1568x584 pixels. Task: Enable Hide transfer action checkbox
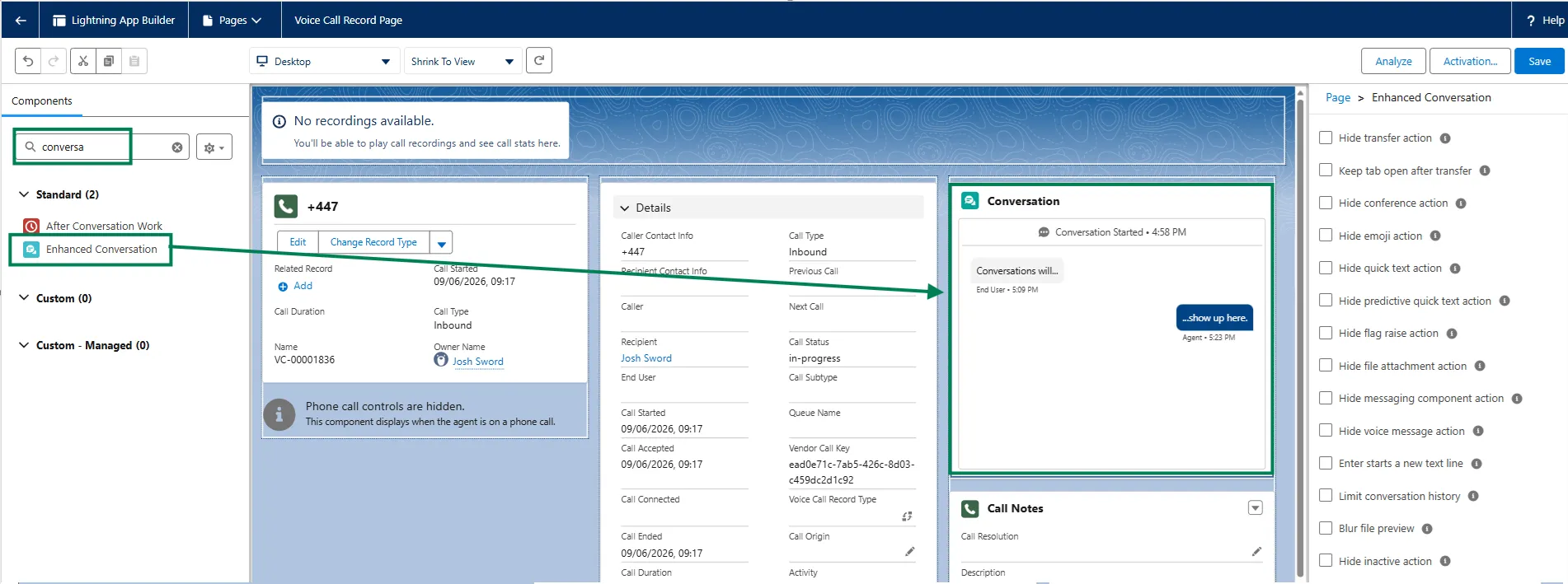[1326, 138]
